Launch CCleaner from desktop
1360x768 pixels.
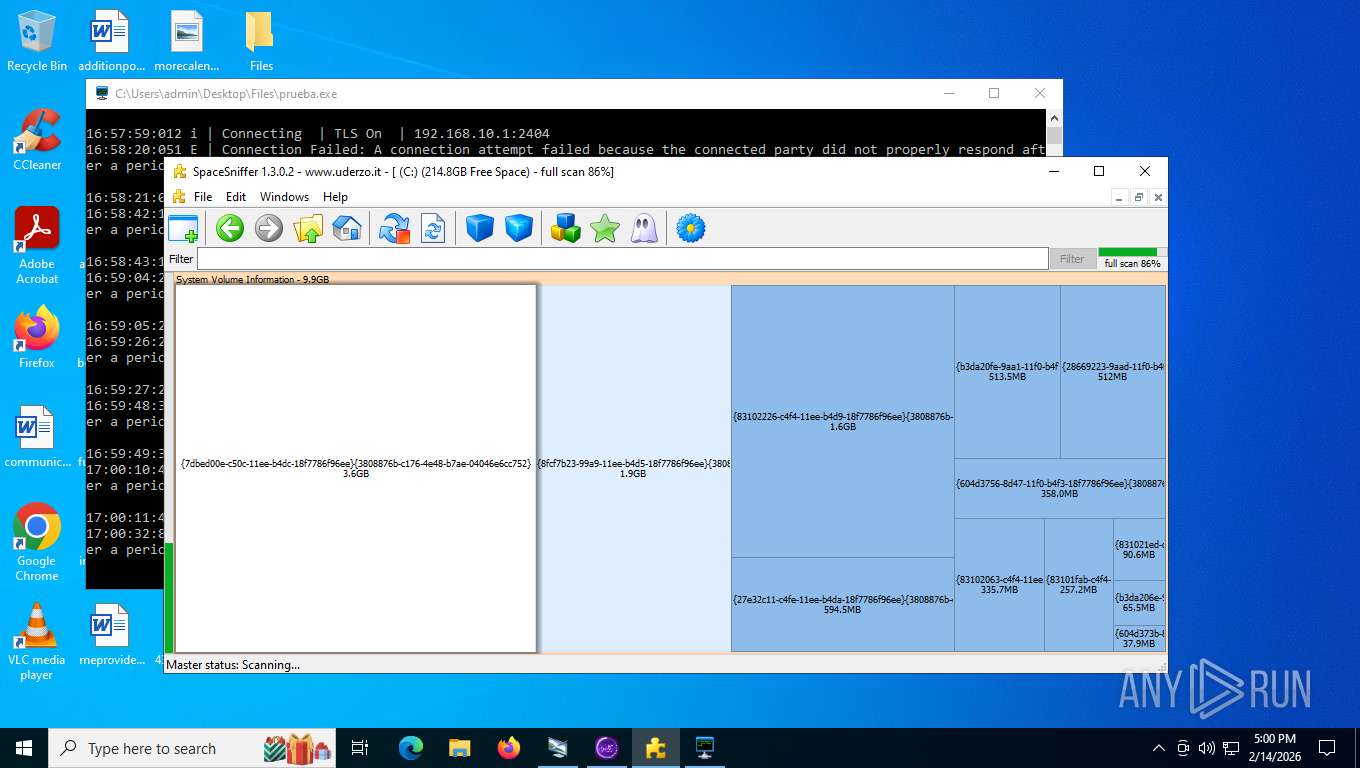[37, 140]
